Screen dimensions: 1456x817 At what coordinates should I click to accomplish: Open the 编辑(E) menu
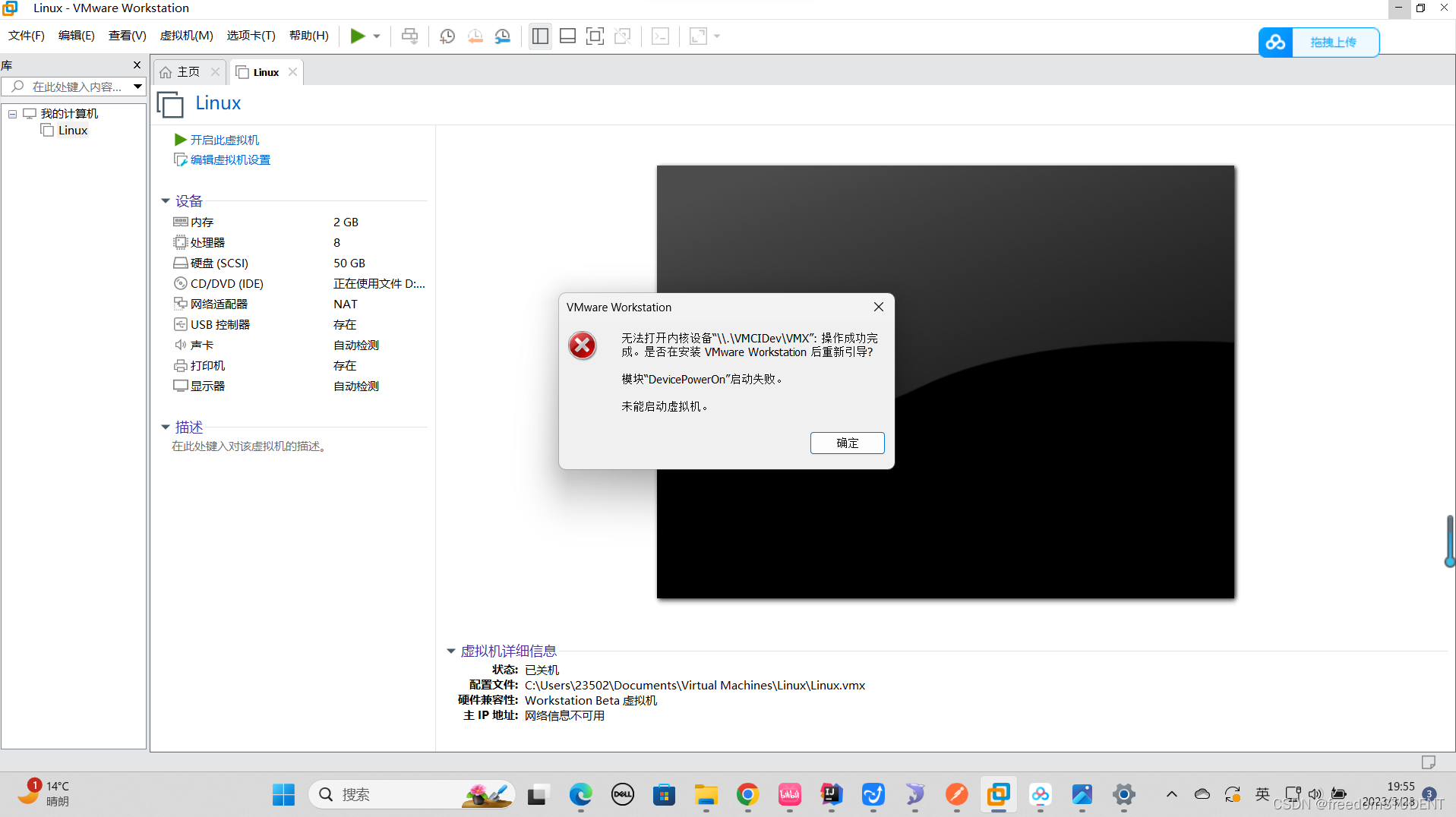(x=76, y=36)
